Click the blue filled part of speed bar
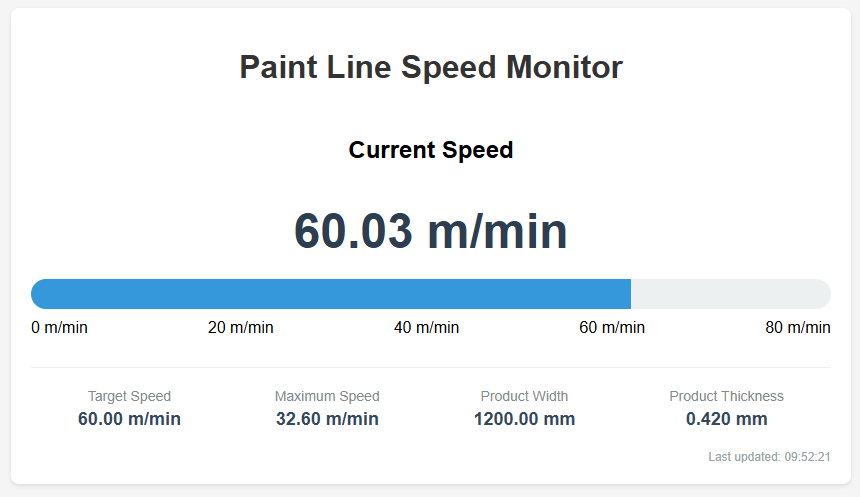 click(x=330, y=294)
